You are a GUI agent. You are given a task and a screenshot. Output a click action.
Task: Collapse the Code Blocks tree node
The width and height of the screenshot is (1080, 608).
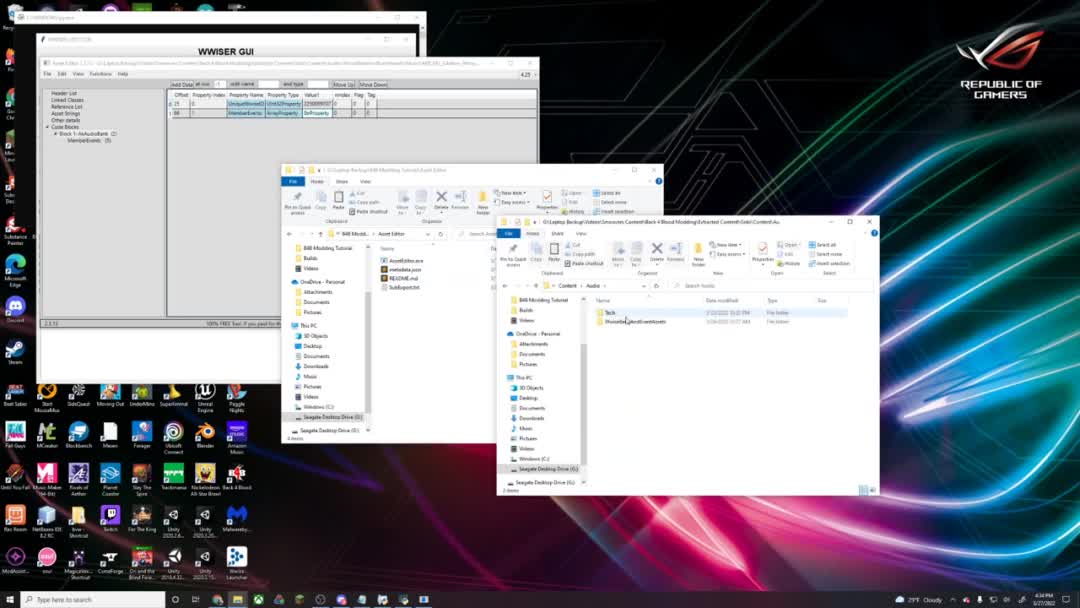pyautogui.click(x=47, y=127)
